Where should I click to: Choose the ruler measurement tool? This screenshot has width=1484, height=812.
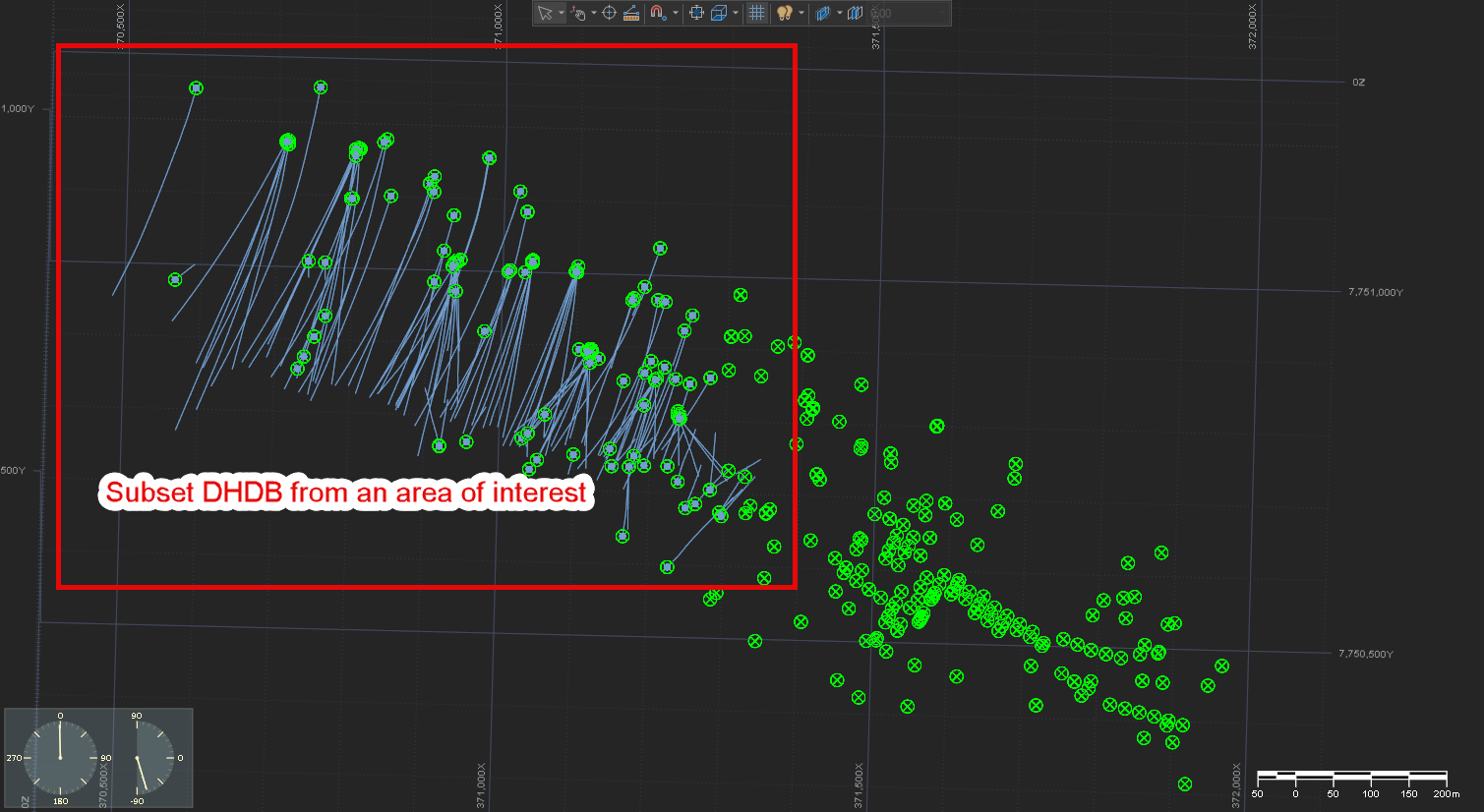click(631, 13)
